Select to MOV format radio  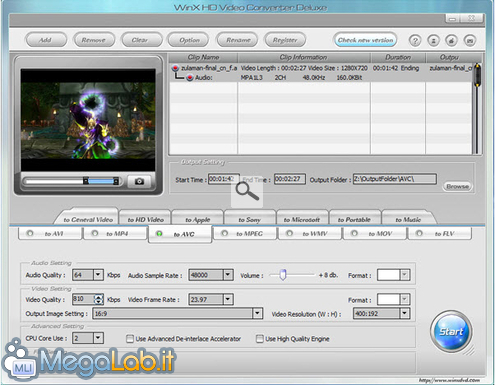click(x=355, y=233)
